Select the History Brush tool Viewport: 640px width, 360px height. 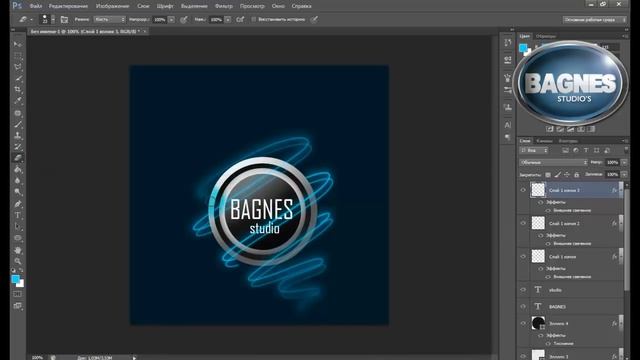(x=18, y=147)
